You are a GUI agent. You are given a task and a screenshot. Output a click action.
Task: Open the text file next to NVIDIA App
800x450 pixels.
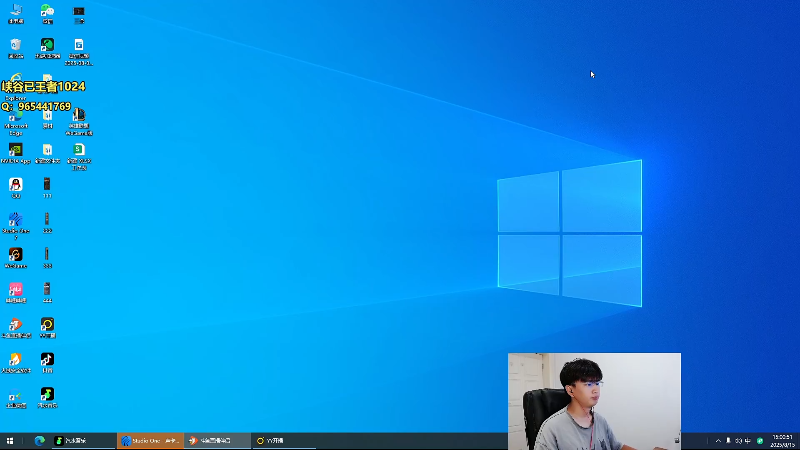pyautogui.click(x=47, y=153)
